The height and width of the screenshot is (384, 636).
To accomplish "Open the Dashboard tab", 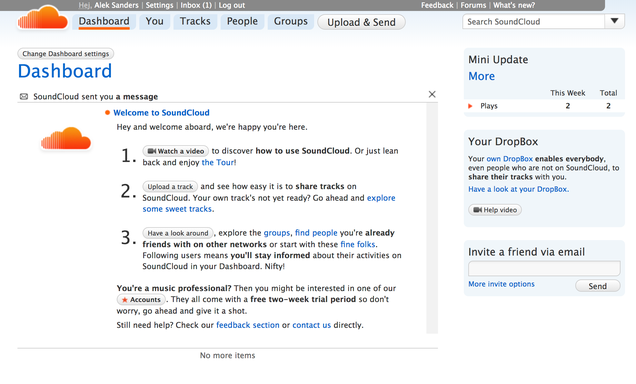I will (104, 21).
